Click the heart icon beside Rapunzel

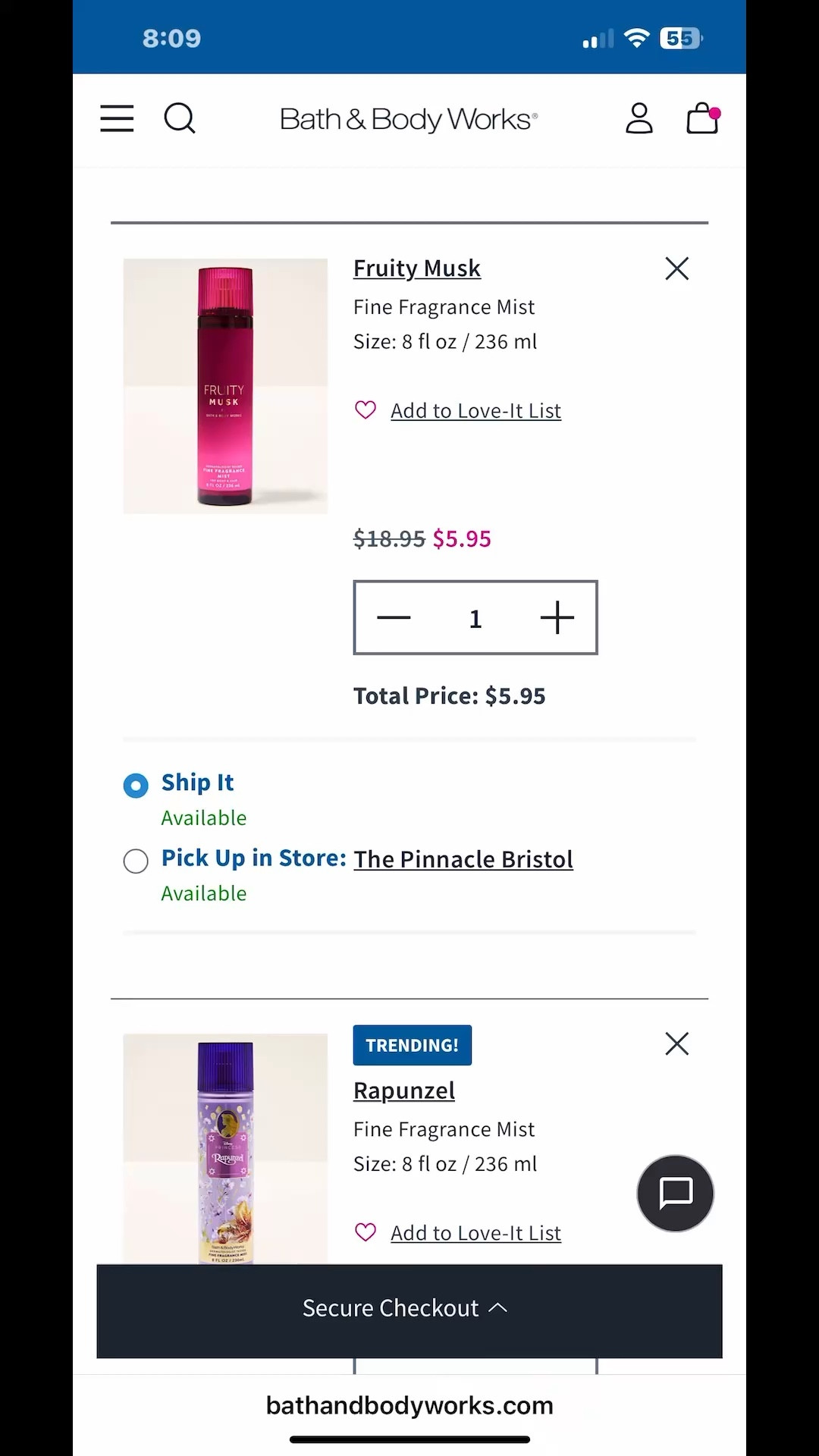[366, 1232]
